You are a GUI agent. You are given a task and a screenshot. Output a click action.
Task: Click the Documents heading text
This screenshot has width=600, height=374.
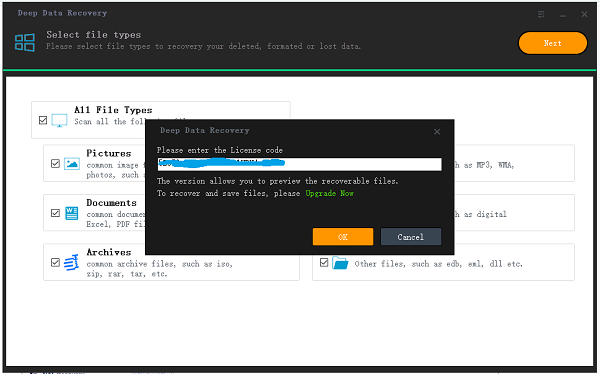pos(111,203)
